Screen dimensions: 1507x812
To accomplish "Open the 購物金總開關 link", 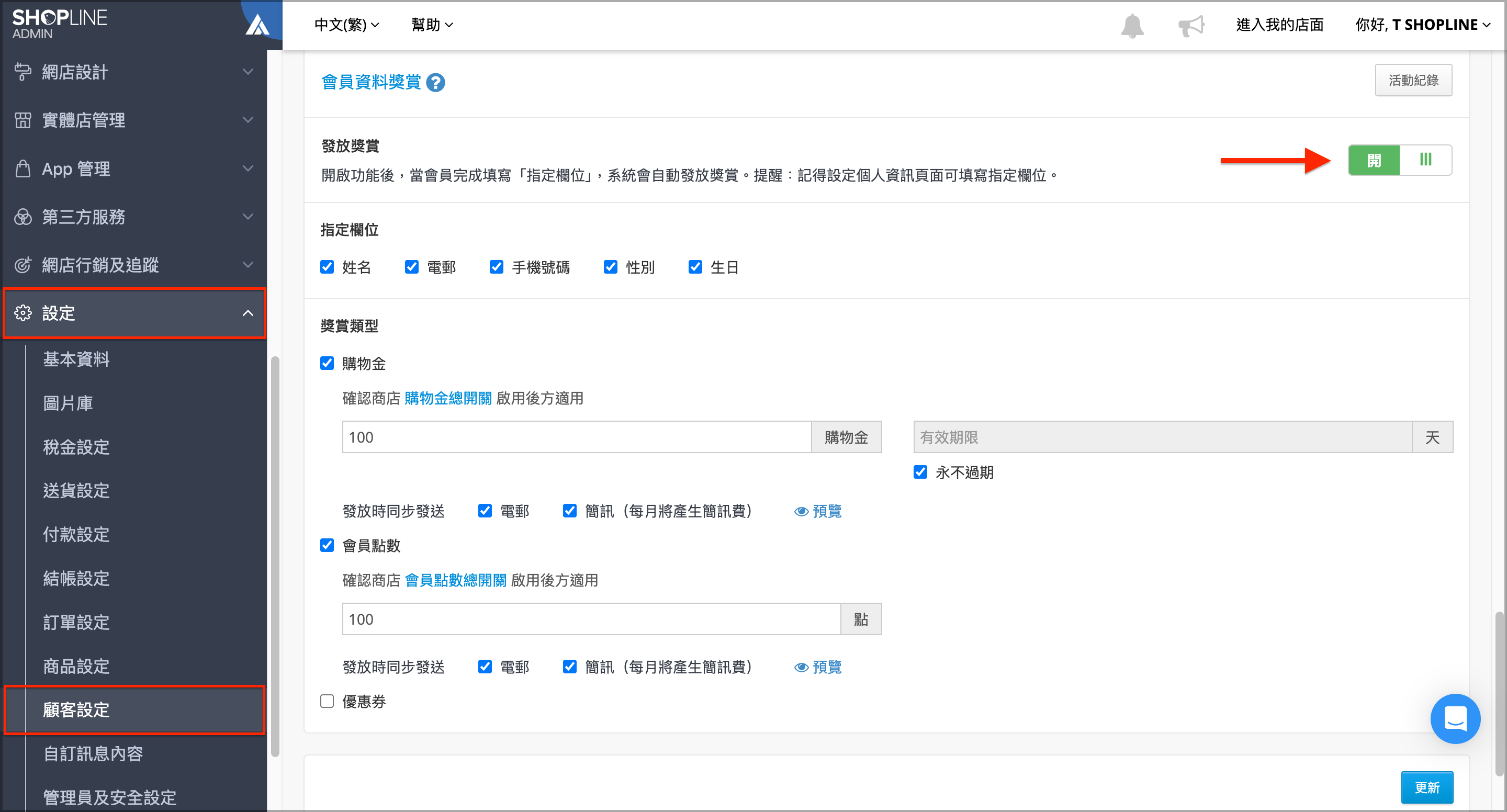I will (448, 398).
